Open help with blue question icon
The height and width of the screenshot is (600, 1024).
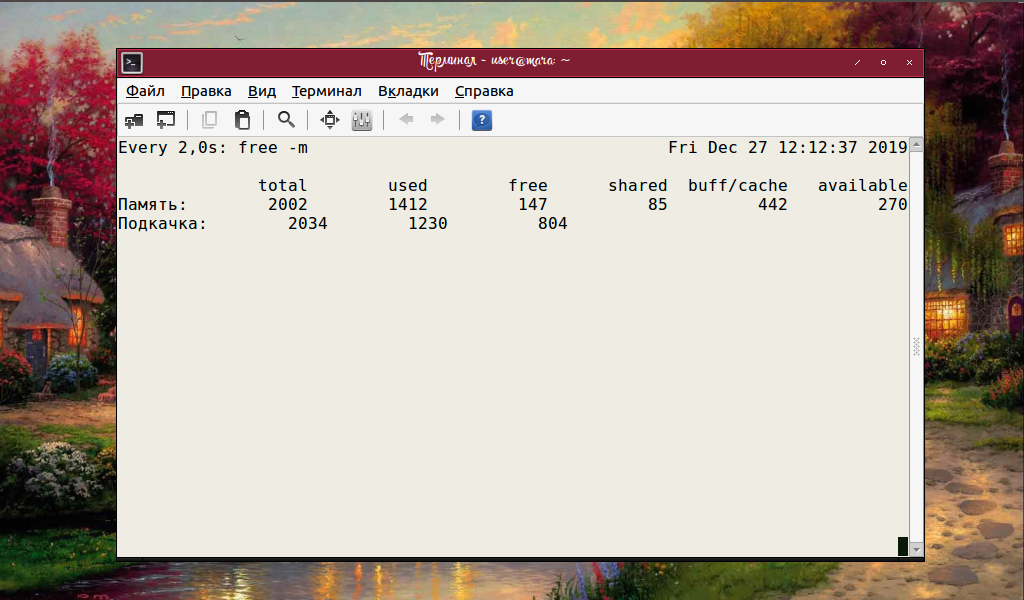tap(481, 120)
